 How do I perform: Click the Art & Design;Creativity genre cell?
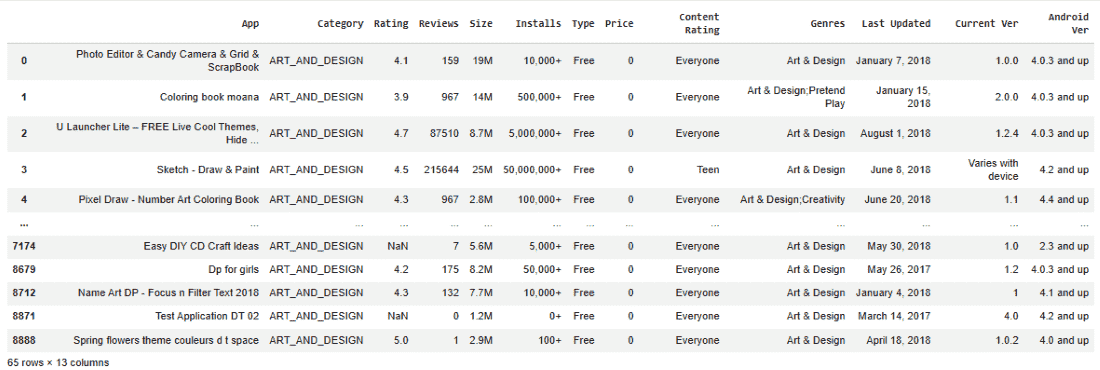click(793, 199)
